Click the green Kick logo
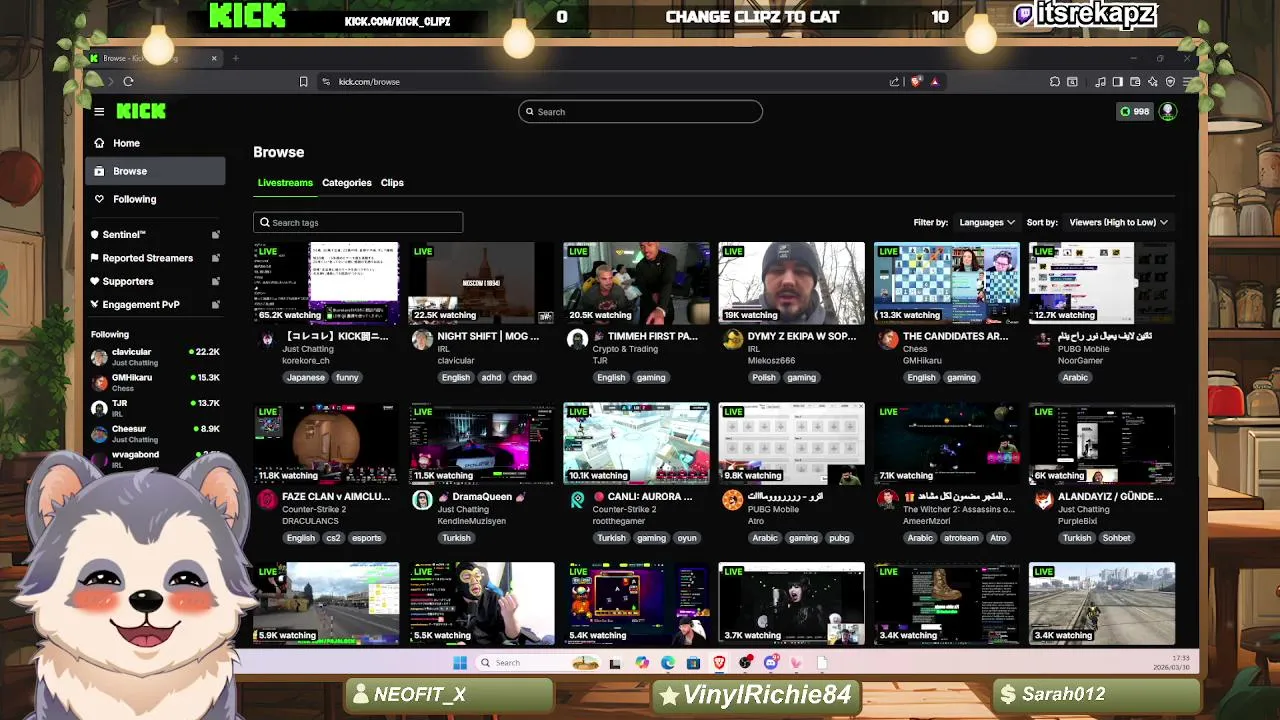This screenshot has height=720, width=1280. click(141, 111)
